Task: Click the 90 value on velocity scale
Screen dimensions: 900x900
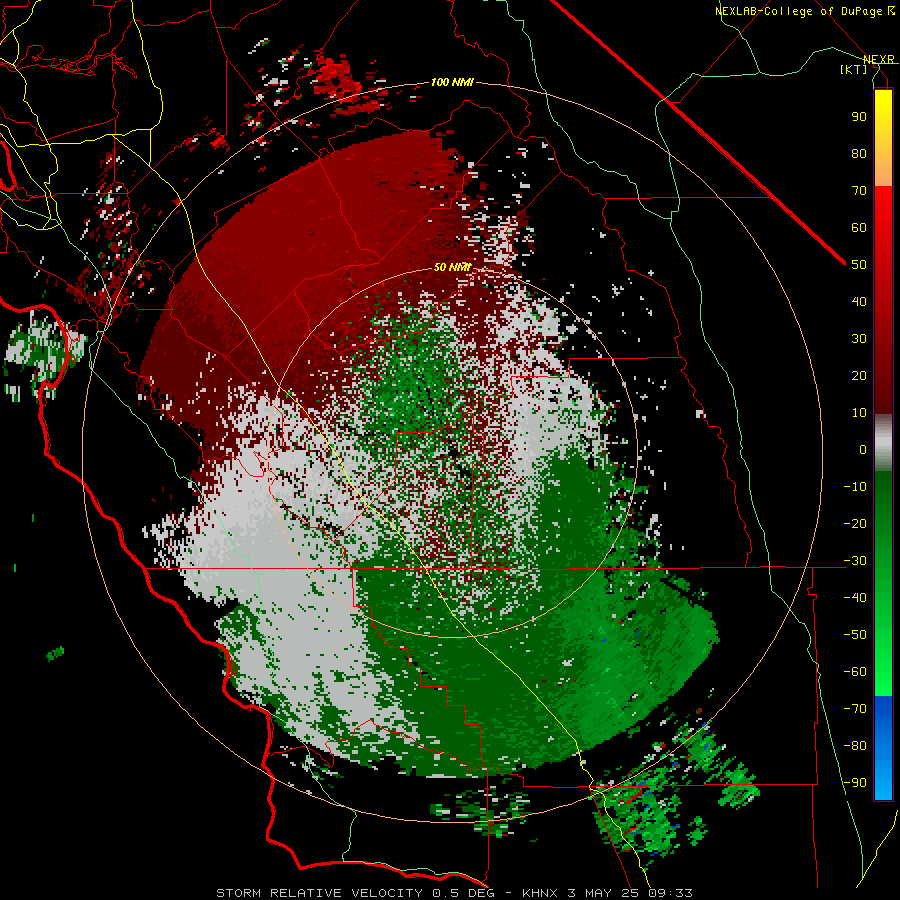Action: coord(859,117)
